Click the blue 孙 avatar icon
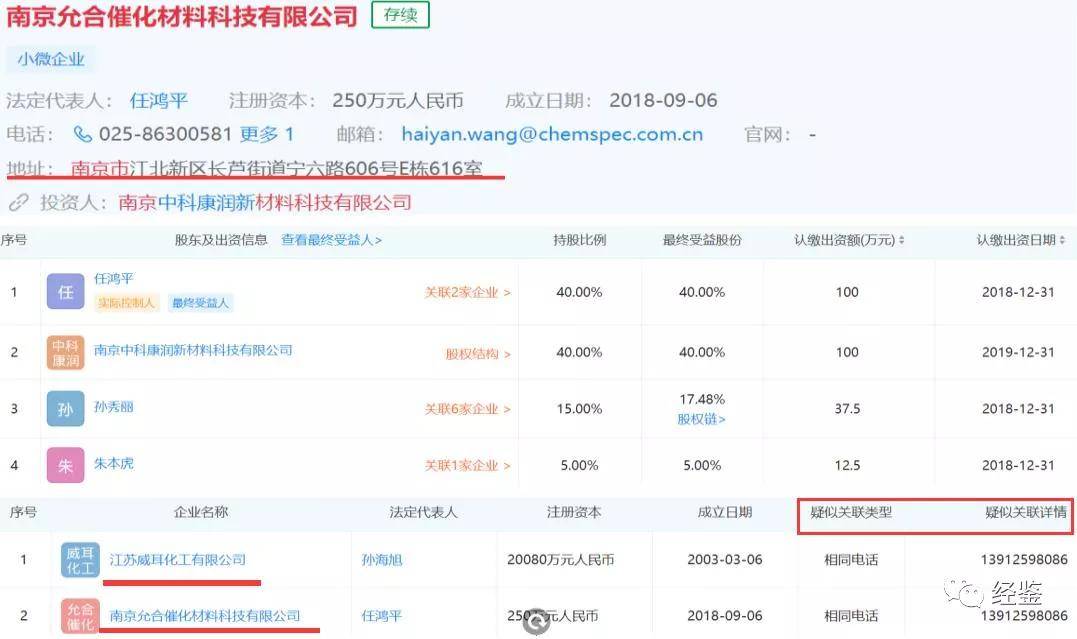 point(65,408)
